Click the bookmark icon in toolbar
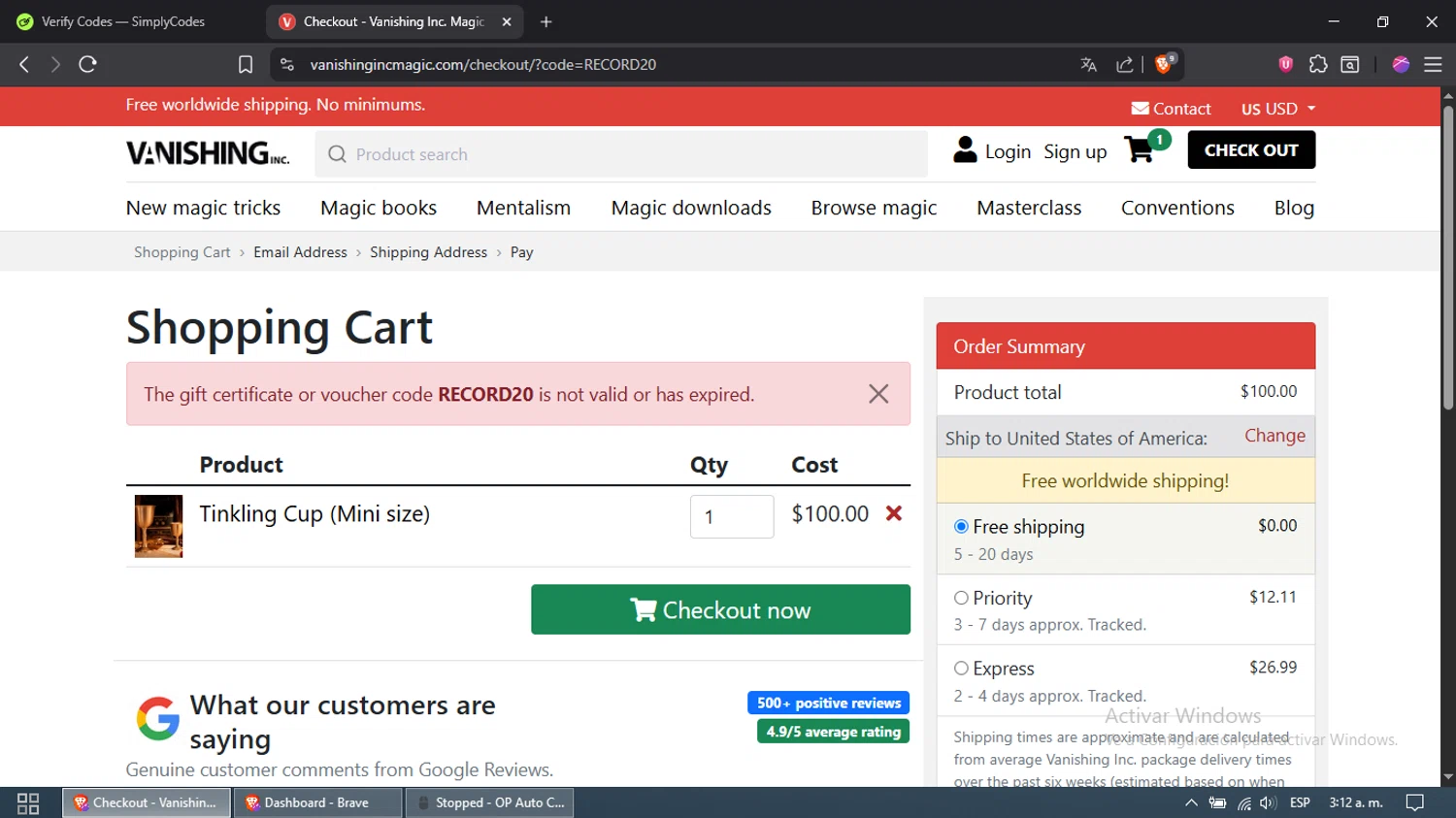Screen dimensions: 1456x818 point(246,64)
